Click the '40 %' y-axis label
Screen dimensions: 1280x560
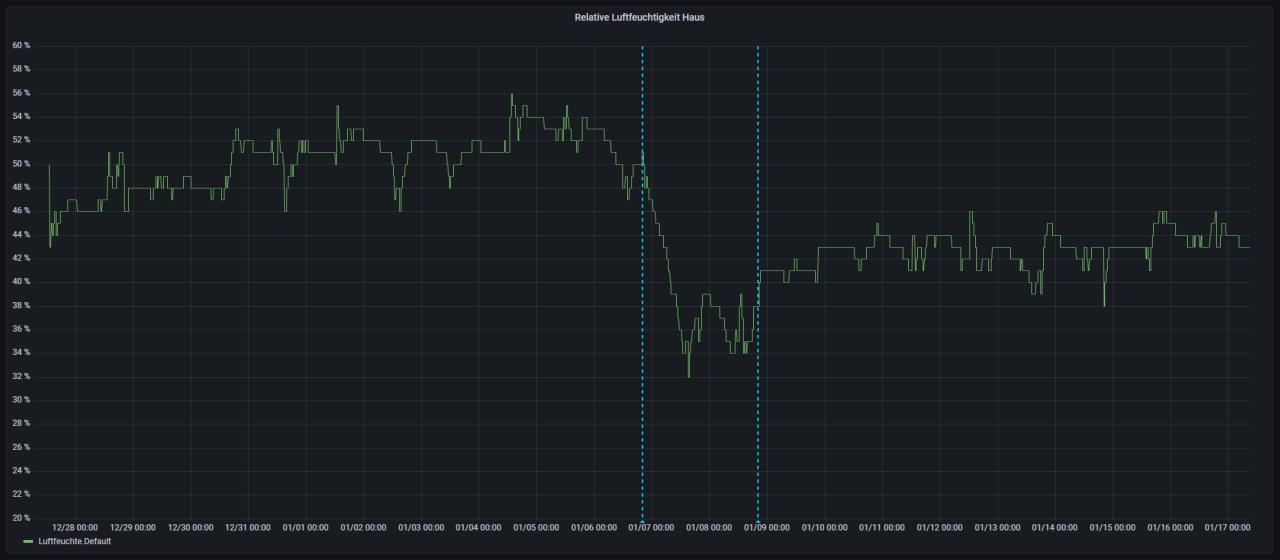[x=21, y=282]
